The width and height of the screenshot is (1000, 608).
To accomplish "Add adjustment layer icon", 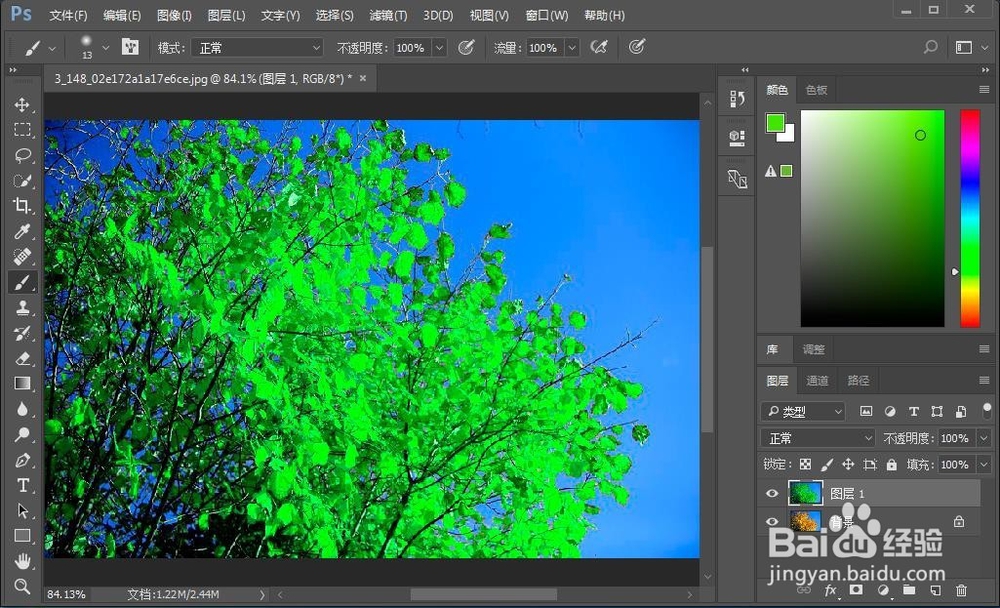I will (883, 590).
